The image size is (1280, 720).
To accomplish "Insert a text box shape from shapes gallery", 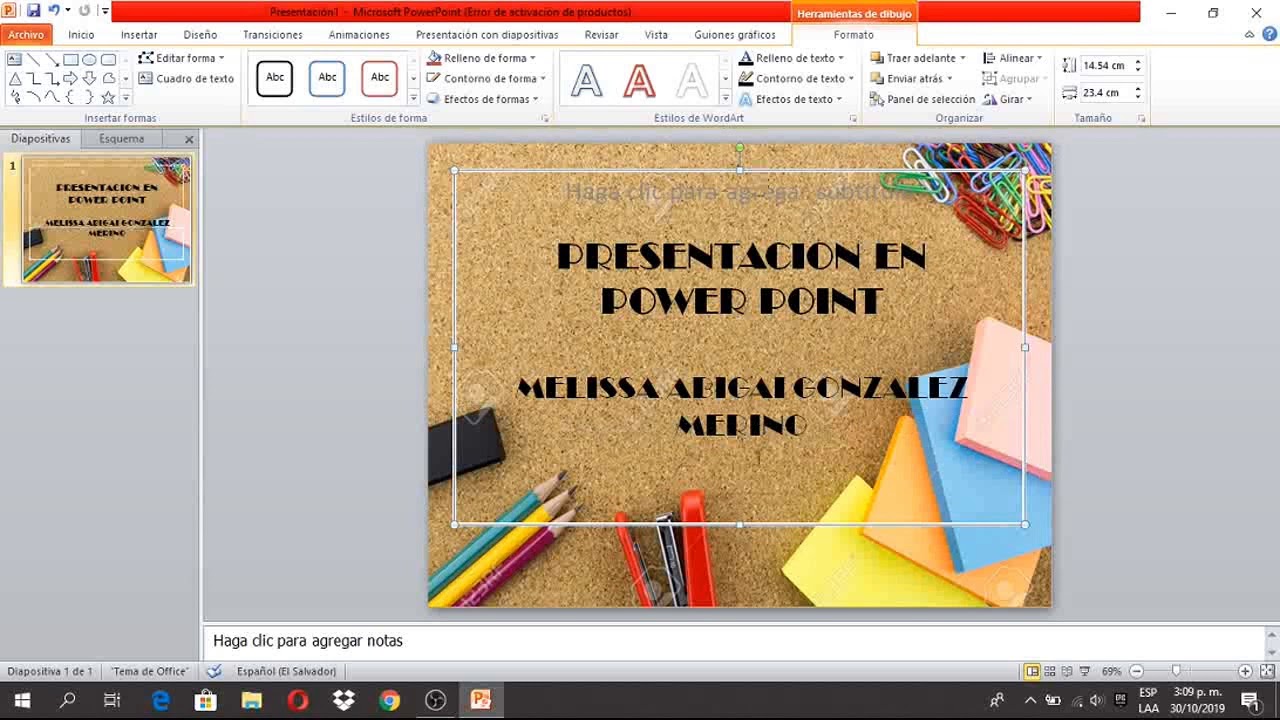I will [15, 59].
